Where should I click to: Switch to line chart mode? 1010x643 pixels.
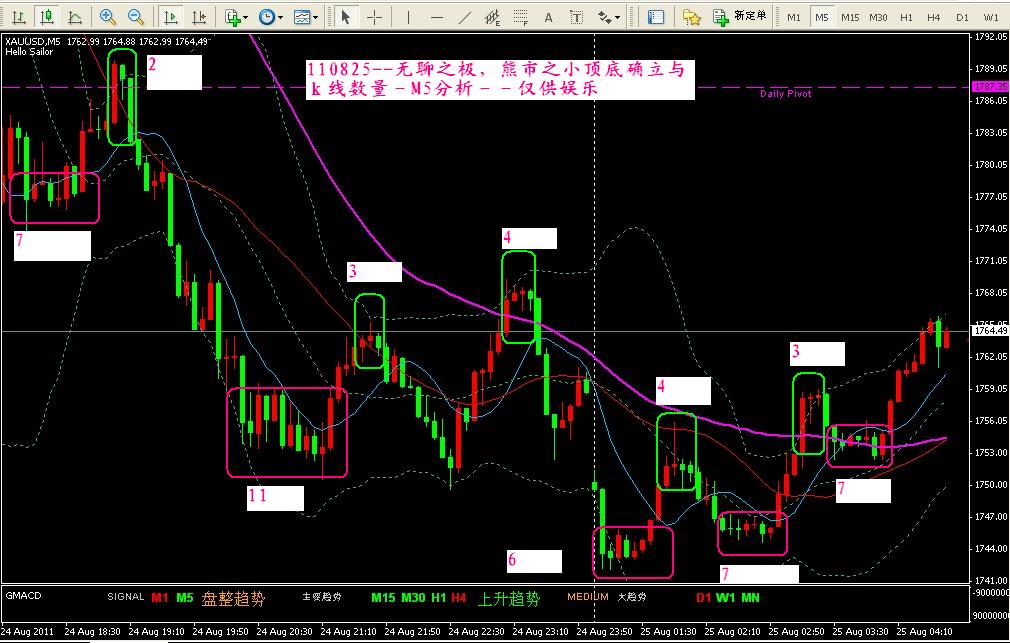click(74, 17)
